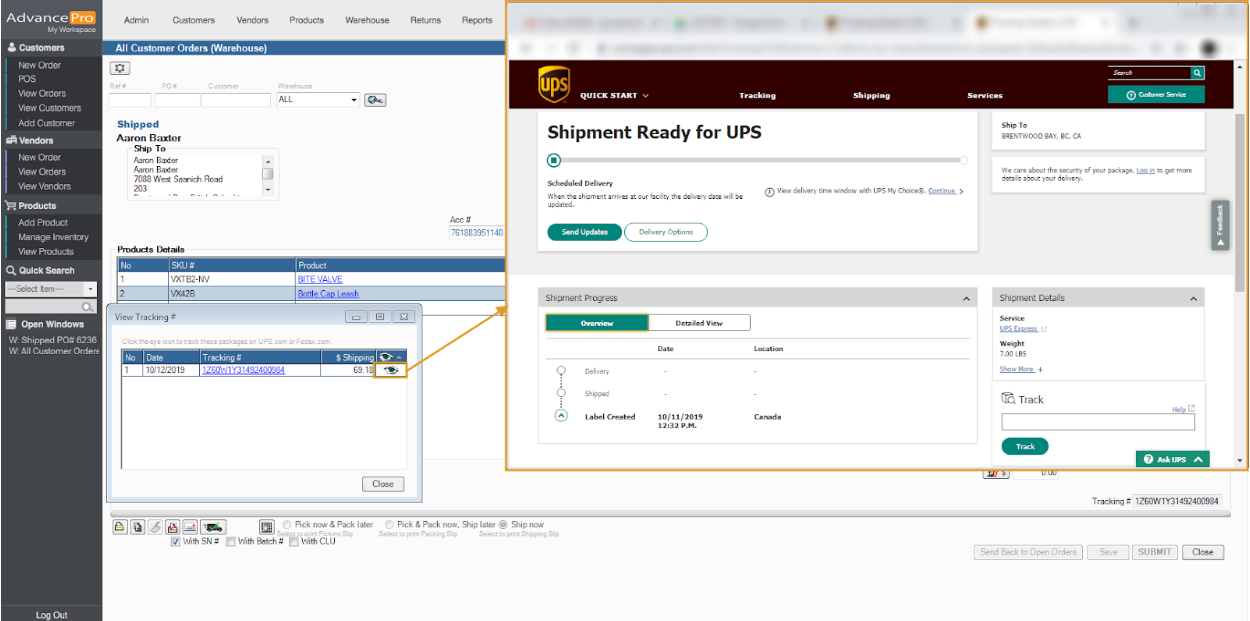Click the gear settings button
Viewport: 1250px width, 621px height.
tap(120, 68)
